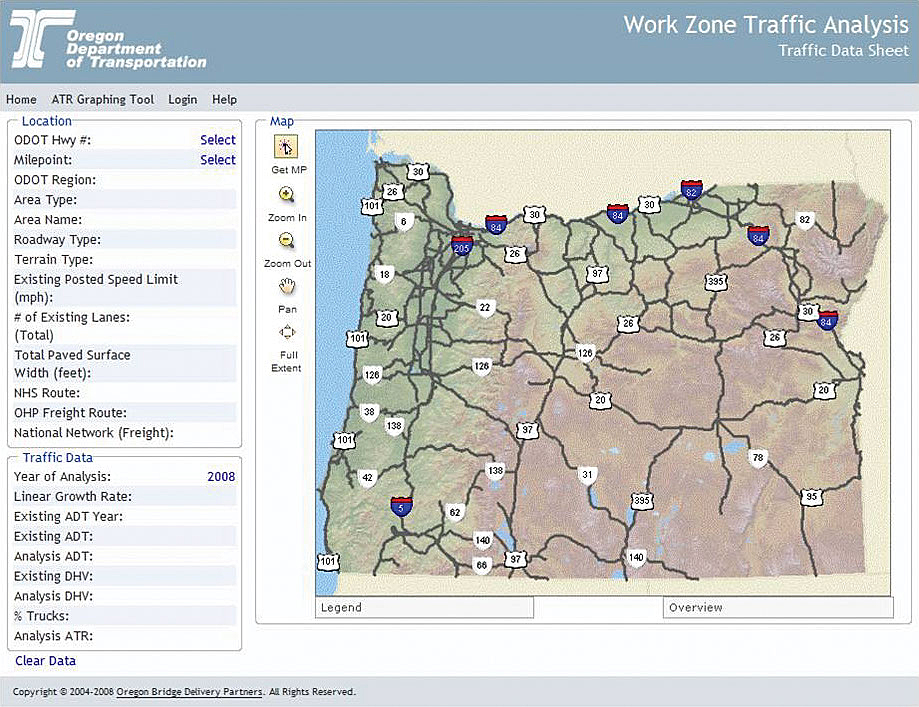The height and width of the screenshot is (707, 919).
Task: Click the Traffic Data Sheet heading
Action: tap(843, 51)
